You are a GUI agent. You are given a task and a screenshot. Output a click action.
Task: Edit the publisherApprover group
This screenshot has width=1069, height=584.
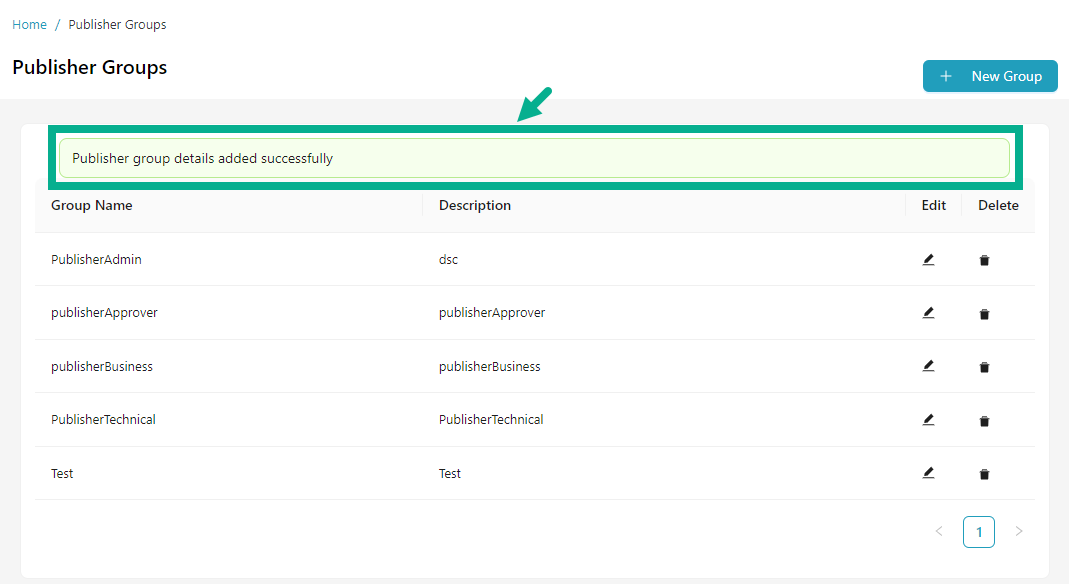[928, 312]
